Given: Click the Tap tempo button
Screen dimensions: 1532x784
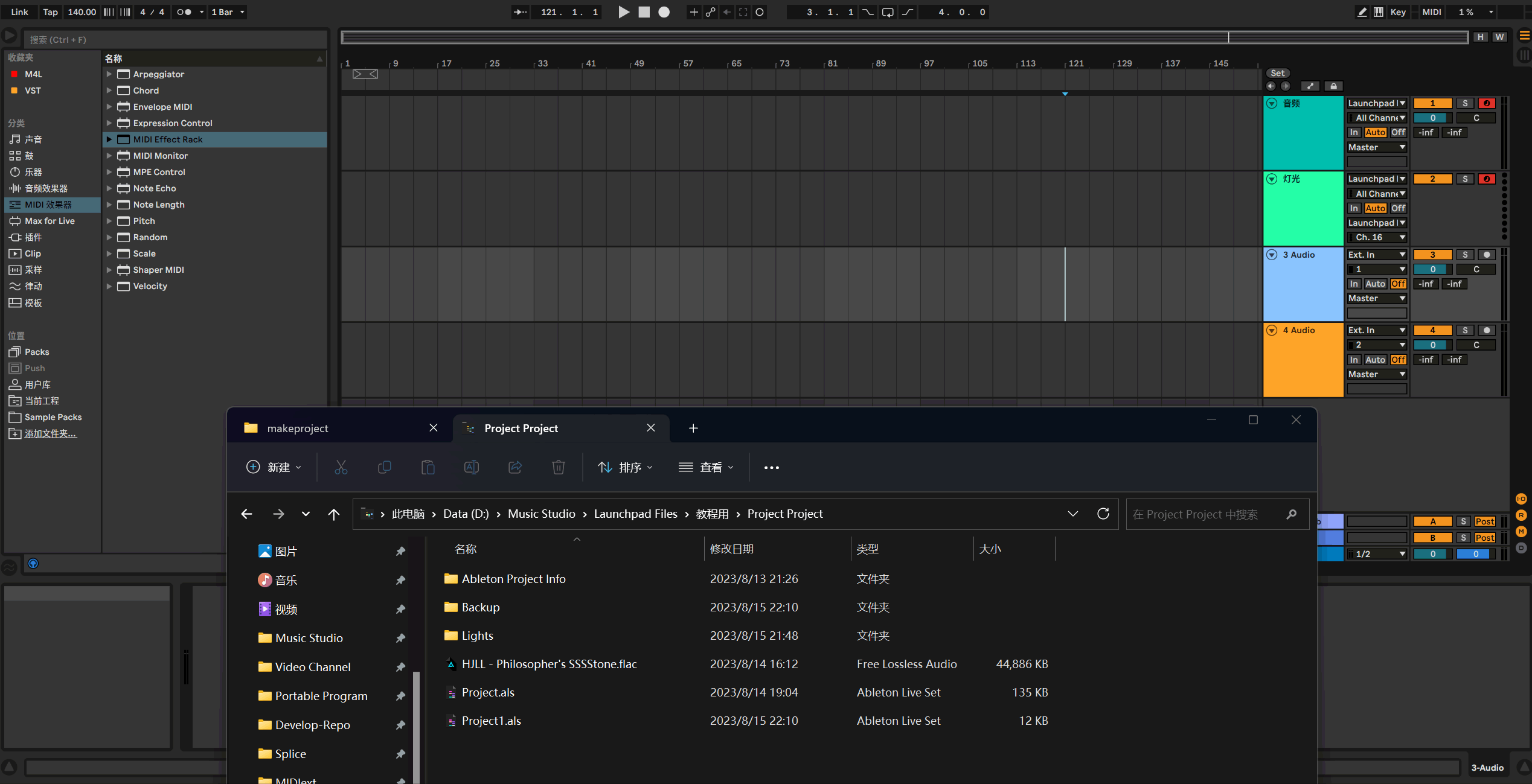Looking at the screenshot, I should (50, 12).
